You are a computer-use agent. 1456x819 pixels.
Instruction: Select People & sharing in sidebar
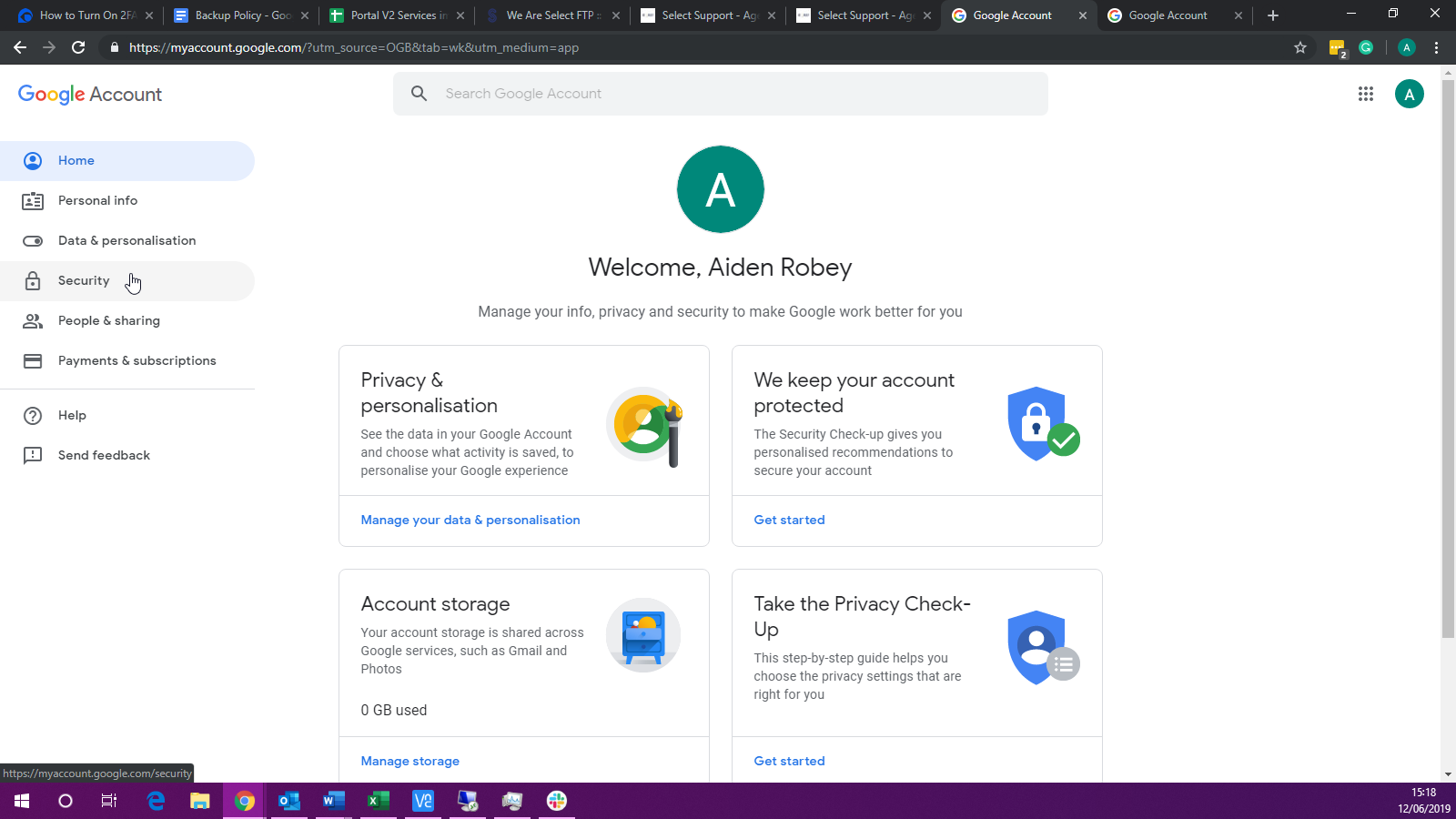(x=127, y=321)
